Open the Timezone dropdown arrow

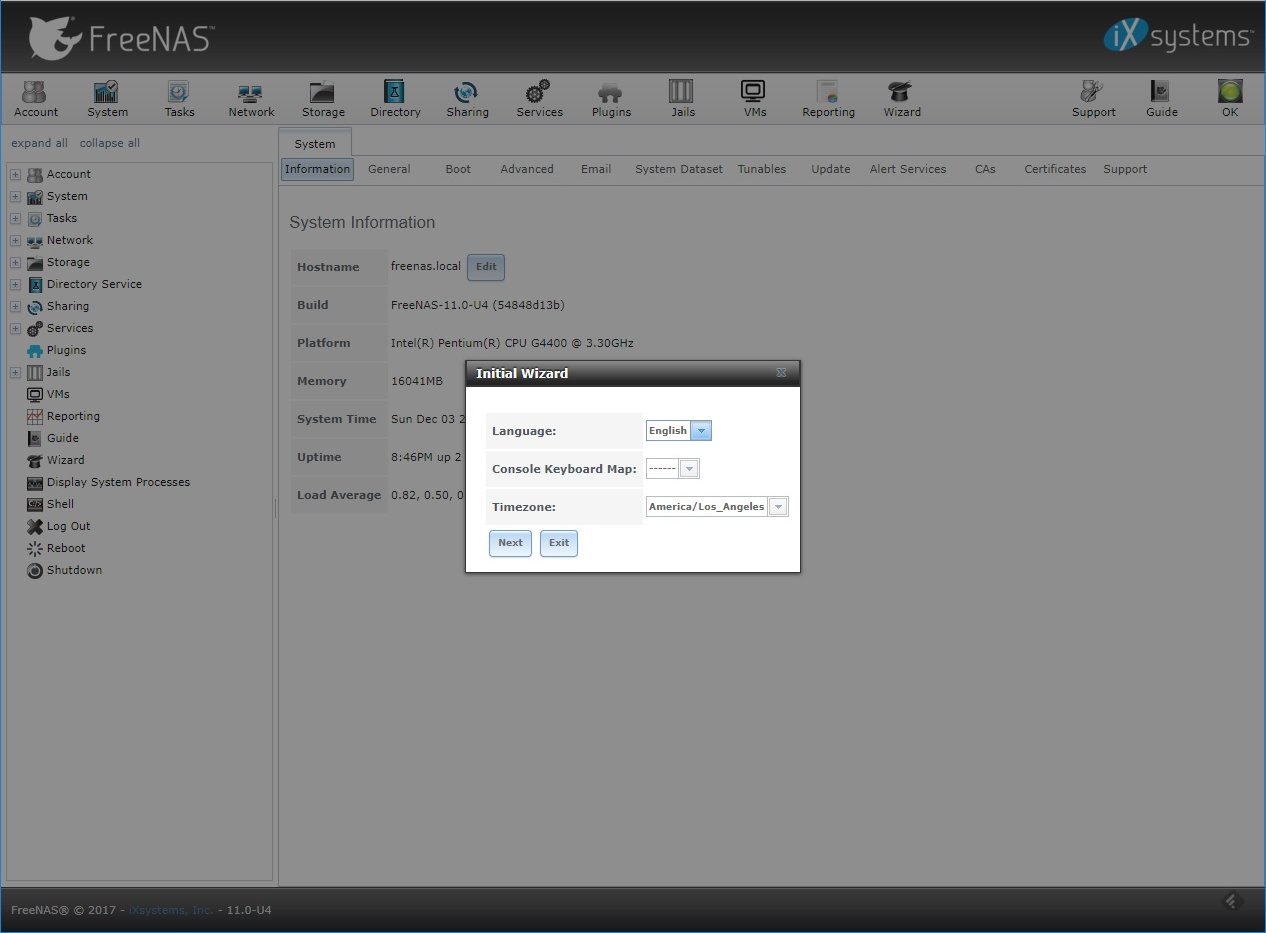(x=778, y=507)
